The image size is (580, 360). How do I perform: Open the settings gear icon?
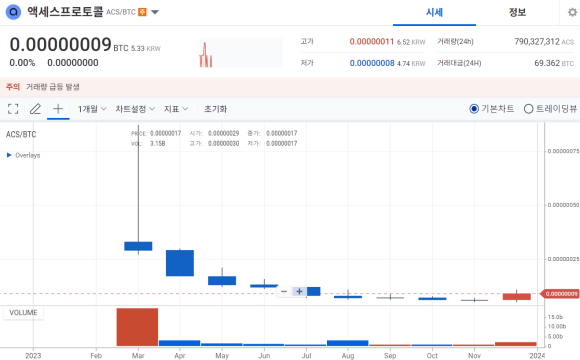pyautogui.click(x=572, y=12)
